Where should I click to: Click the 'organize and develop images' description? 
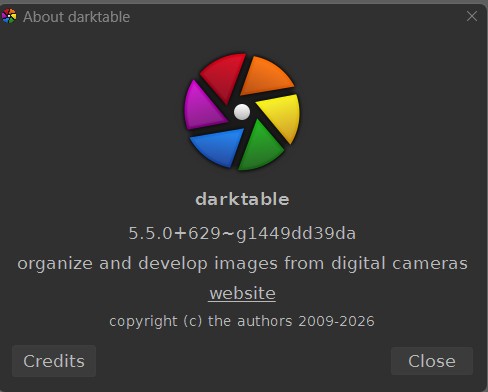point(242,264)
